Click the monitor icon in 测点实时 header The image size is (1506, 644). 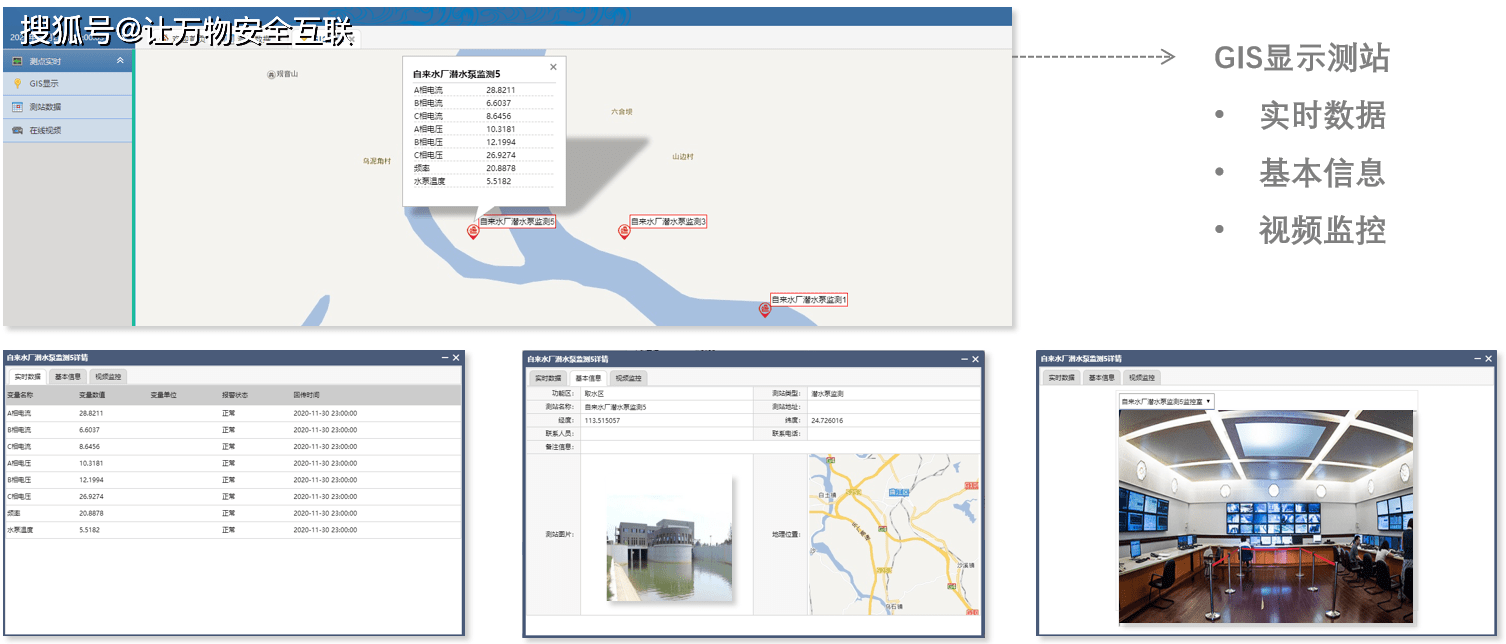pos(17,61)
